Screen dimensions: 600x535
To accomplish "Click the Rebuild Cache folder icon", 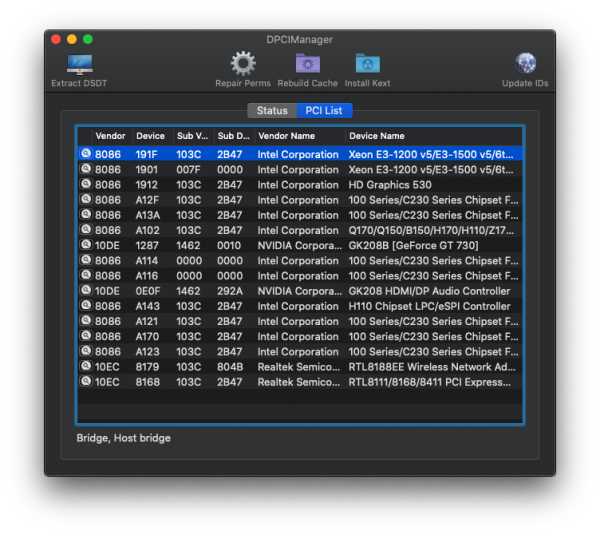I will click(307, 64).
